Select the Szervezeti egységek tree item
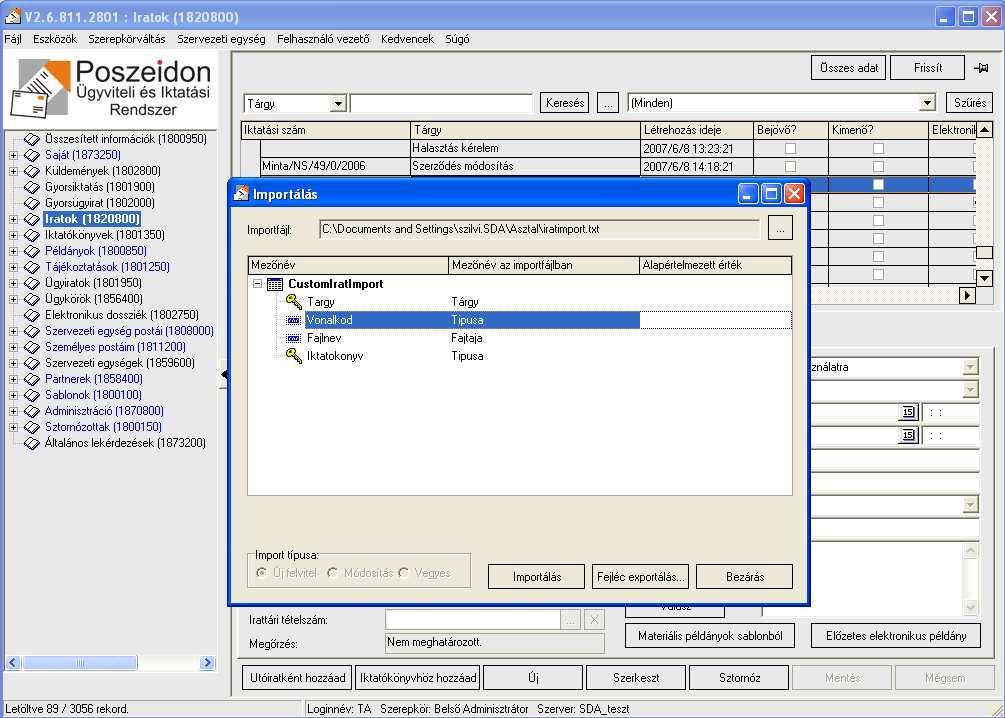Viewport: 1005px width, 718px height. point(119,363)
